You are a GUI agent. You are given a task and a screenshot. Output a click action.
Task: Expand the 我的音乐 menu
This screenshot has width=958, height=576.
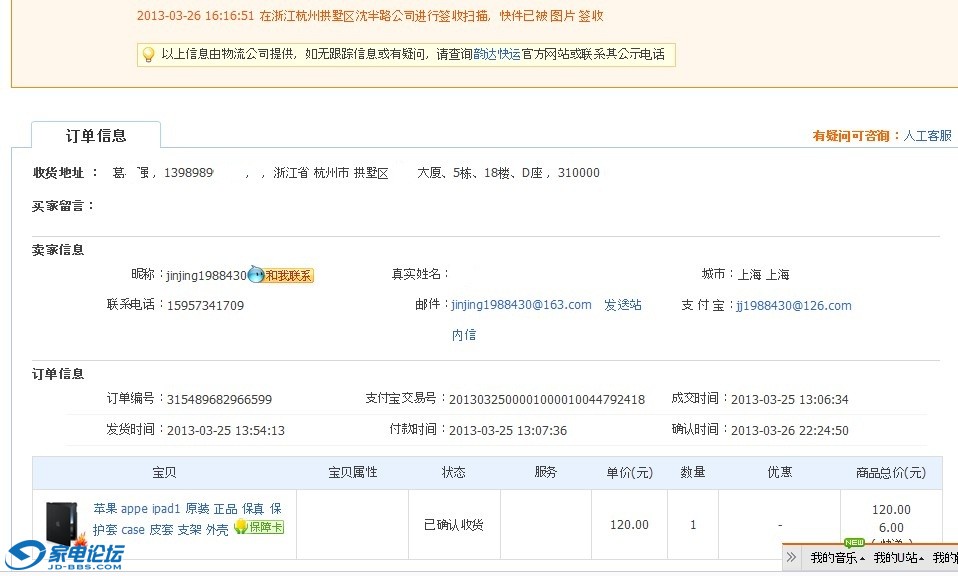(x=837, y=557)
